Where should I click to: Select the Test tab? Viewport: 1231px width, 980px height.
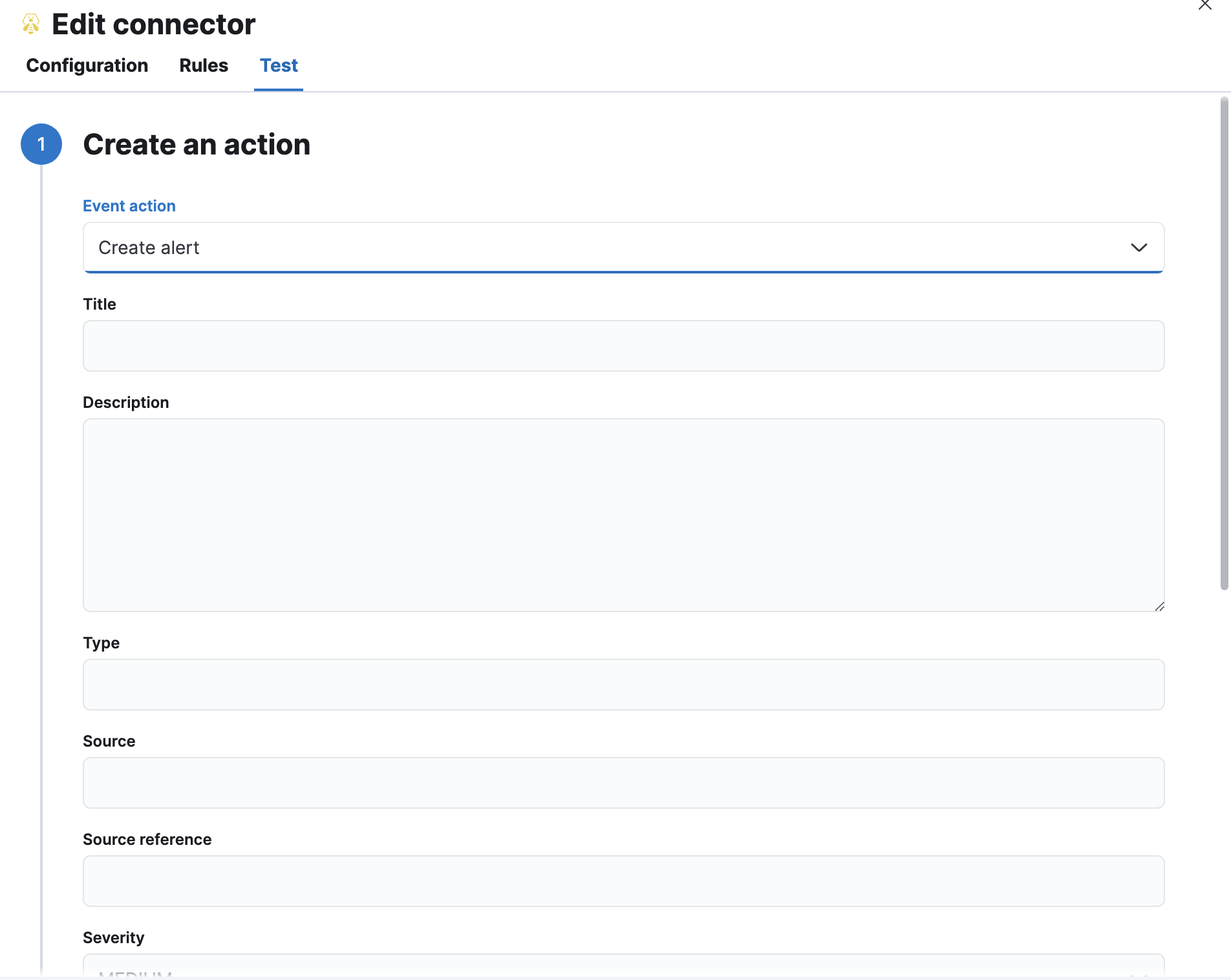click(x=279, y=65)
